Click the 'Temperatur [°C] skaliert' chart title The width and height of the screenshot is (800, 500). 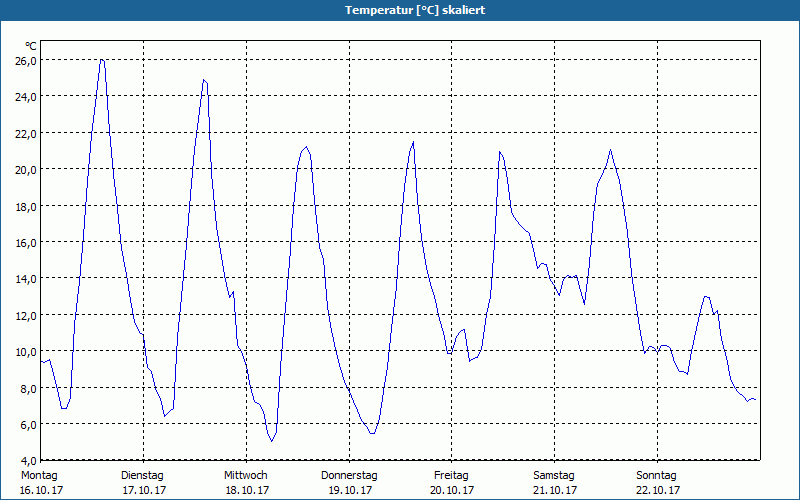pyautogui.click(x=415, y=10)
